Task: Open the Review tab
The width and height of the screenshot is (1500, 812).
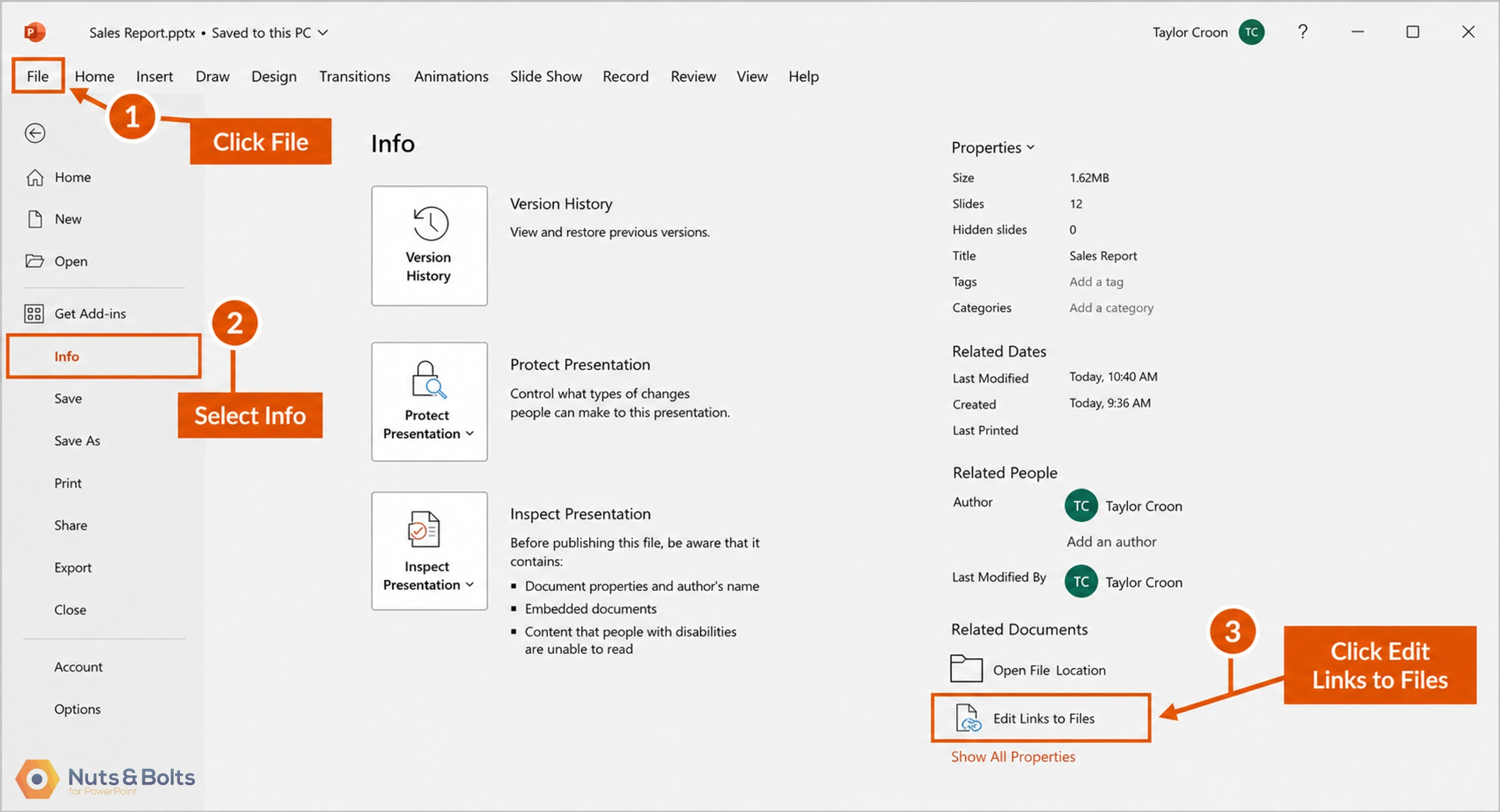Action: click(693, 76)
